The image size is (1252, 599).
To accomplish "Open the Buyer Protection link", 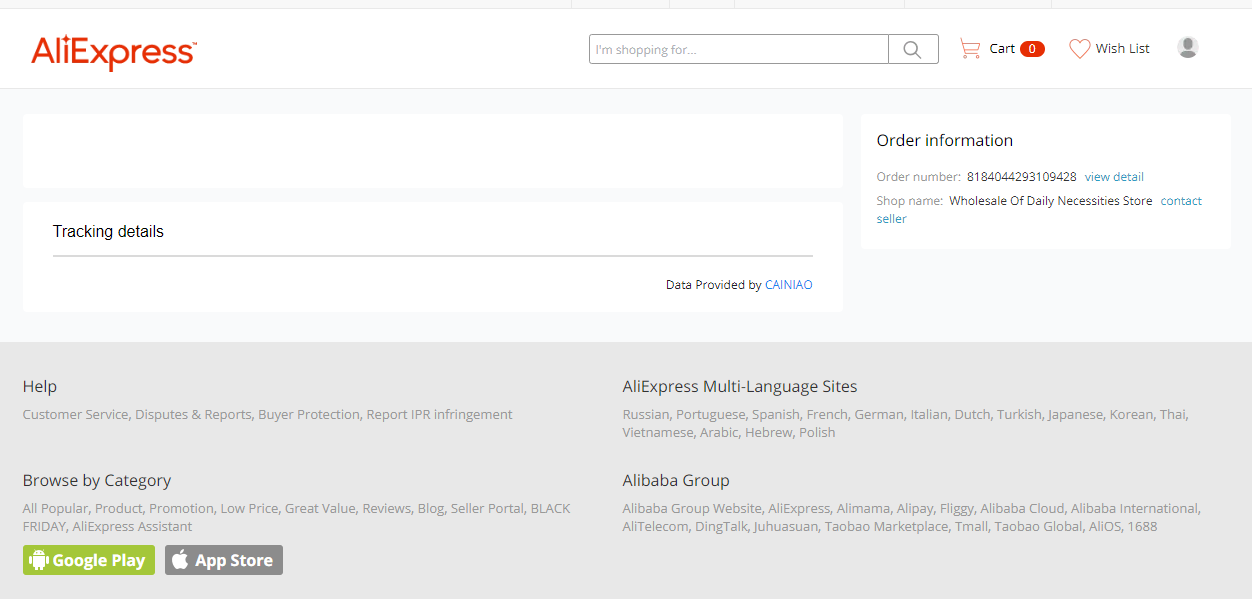I will pos(308,414).
